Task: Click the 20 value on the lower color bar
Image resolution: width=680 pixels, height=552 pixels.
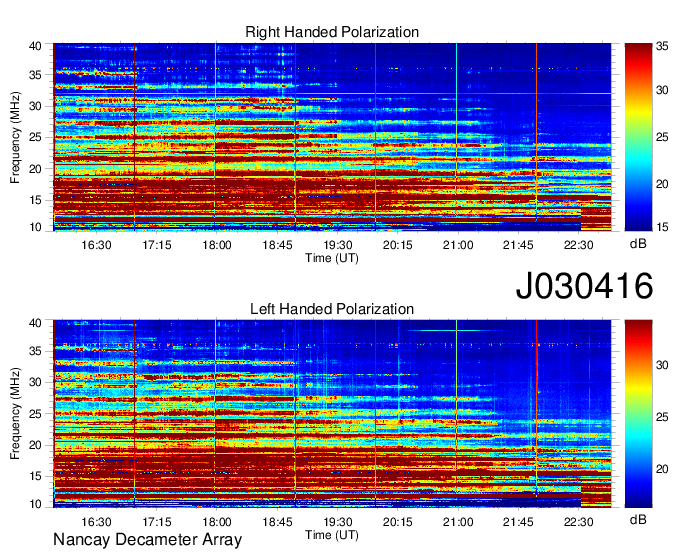Action: coord(662,469)
